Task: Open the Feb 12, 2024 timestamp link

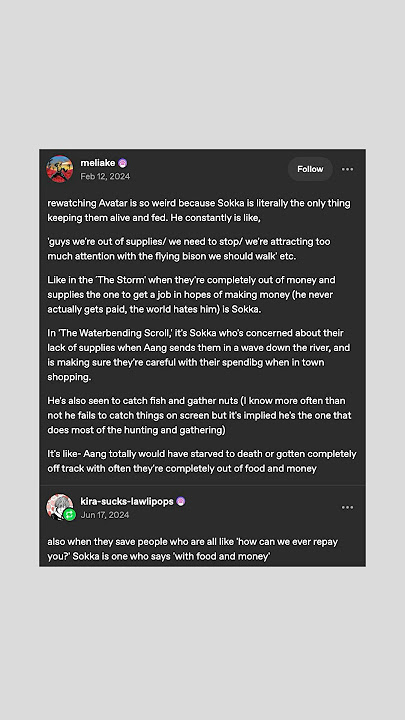Action: point(105,176)
